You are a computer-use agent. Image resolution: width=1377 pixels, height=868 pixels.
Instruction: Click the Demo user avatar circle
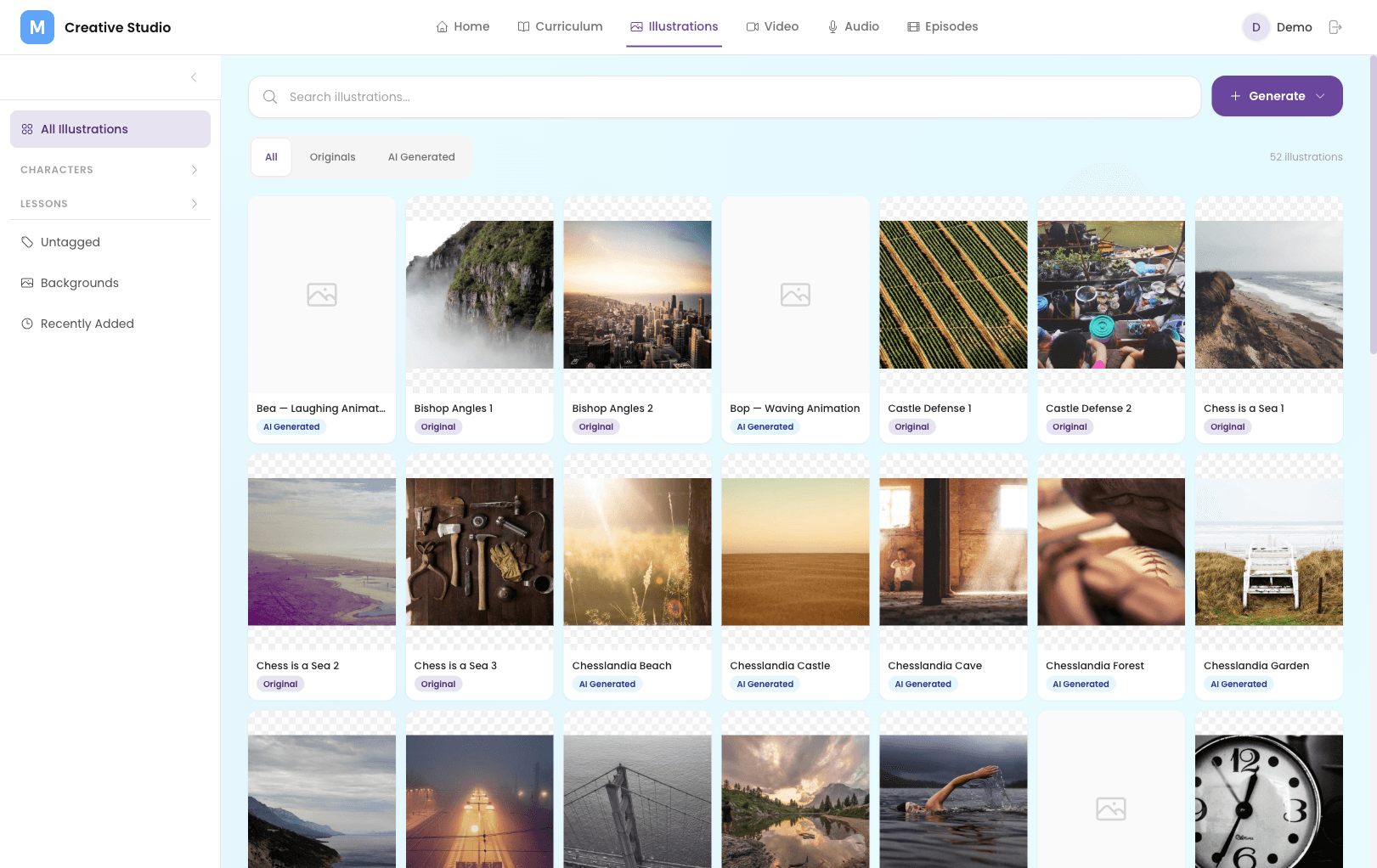[1256, 26]
